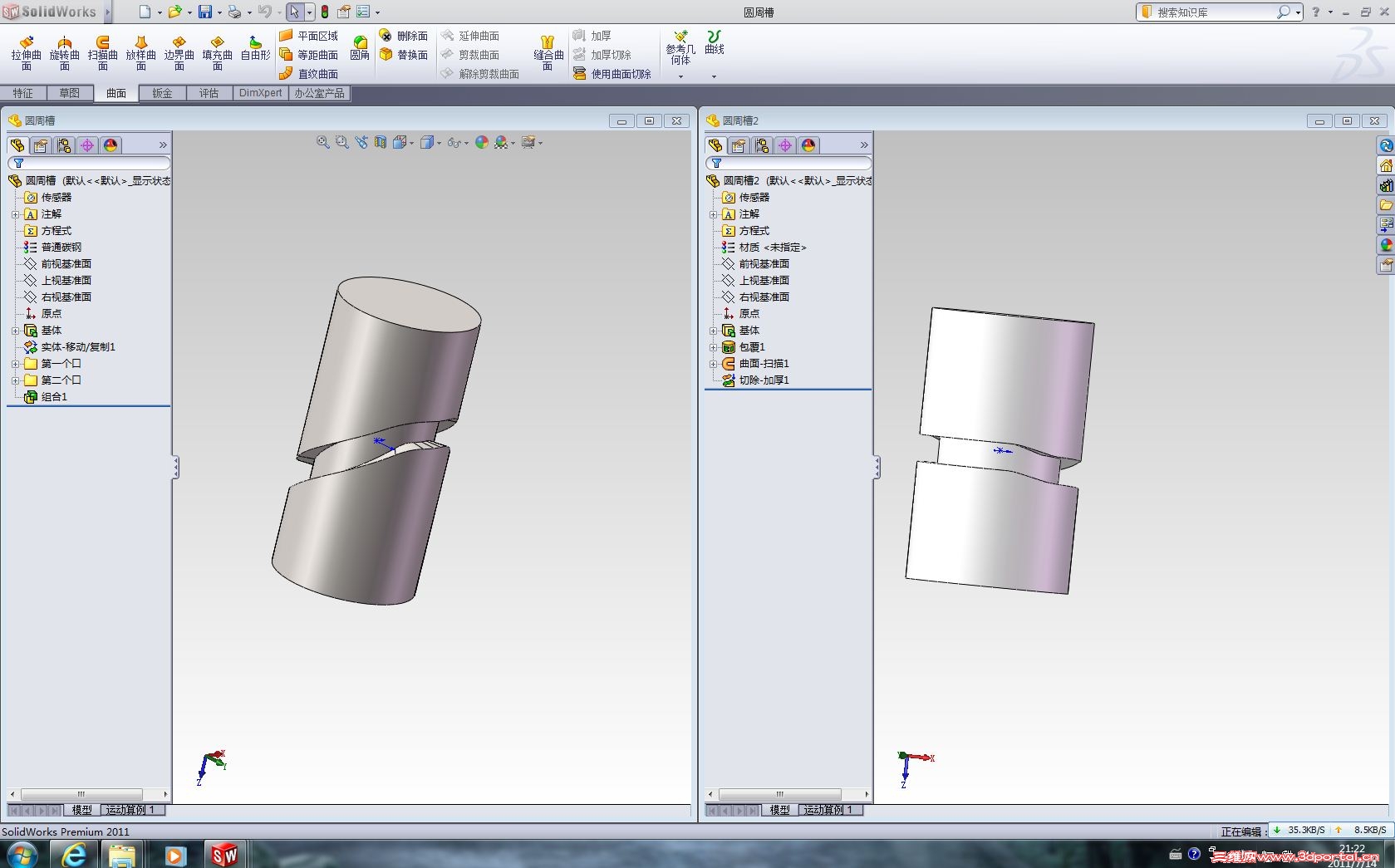Viewport: 1395px width, 868px height.
Task: Click the 组合1 feature in left tree
Action: (54, 397)
